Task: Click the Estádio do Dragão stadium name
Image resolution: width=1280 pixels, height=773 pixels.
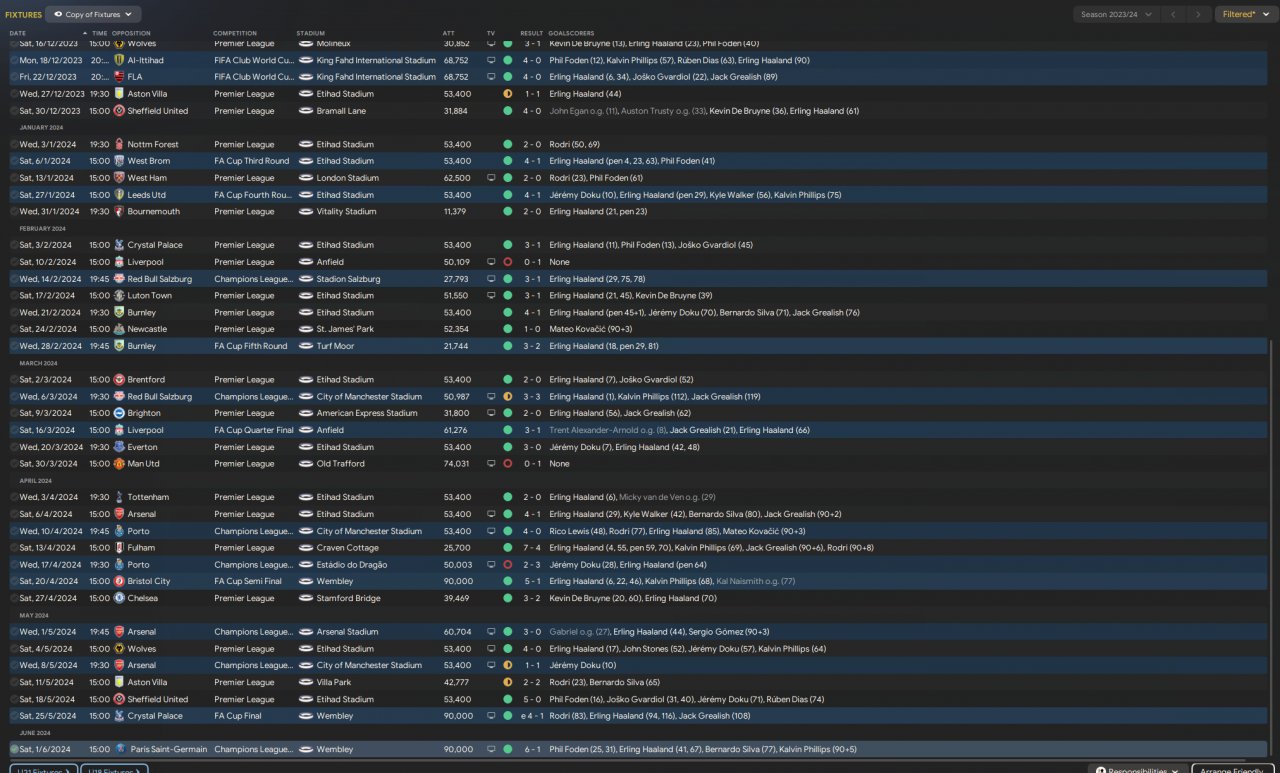Action: [x=351, y=565]
